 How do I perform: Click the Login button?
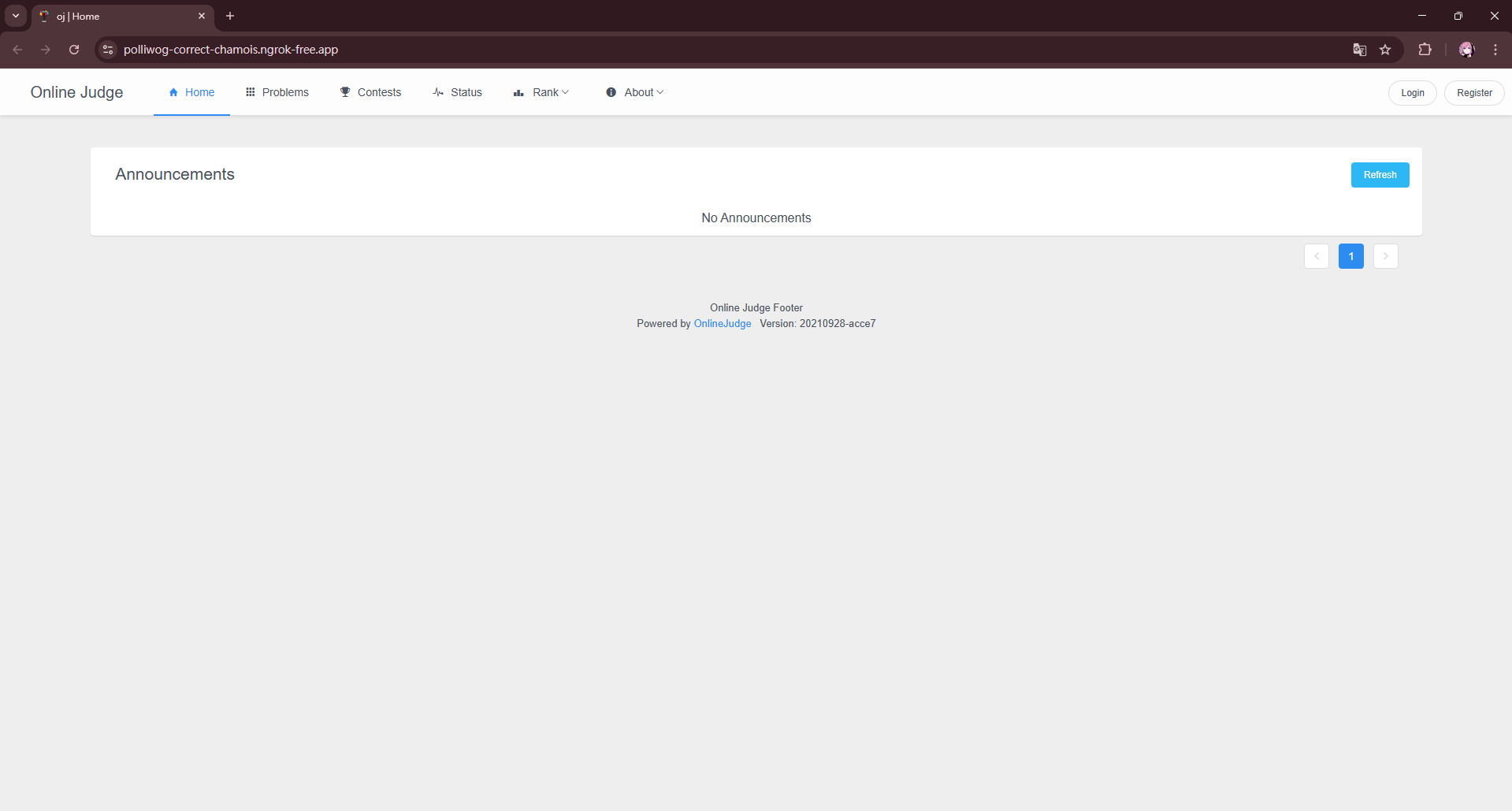click(1412, 93)
